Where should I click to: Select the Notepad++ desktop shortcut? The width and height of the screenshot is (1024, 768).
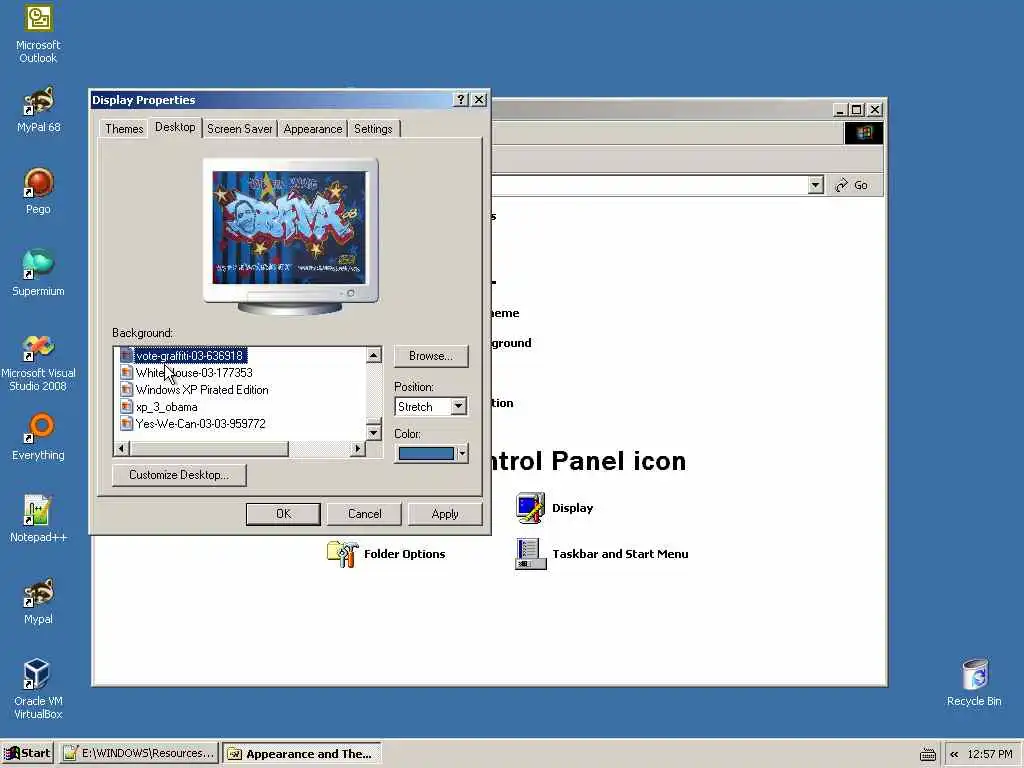click(x=38, y=519)
